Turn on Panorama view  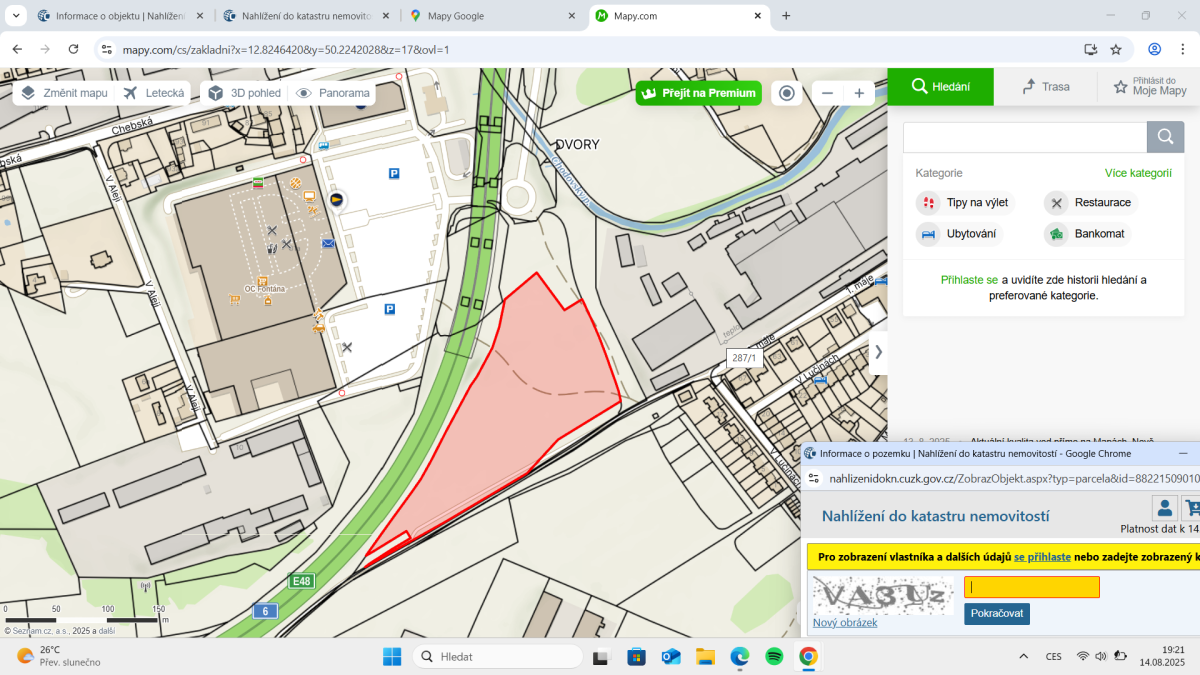pos(334,93)
